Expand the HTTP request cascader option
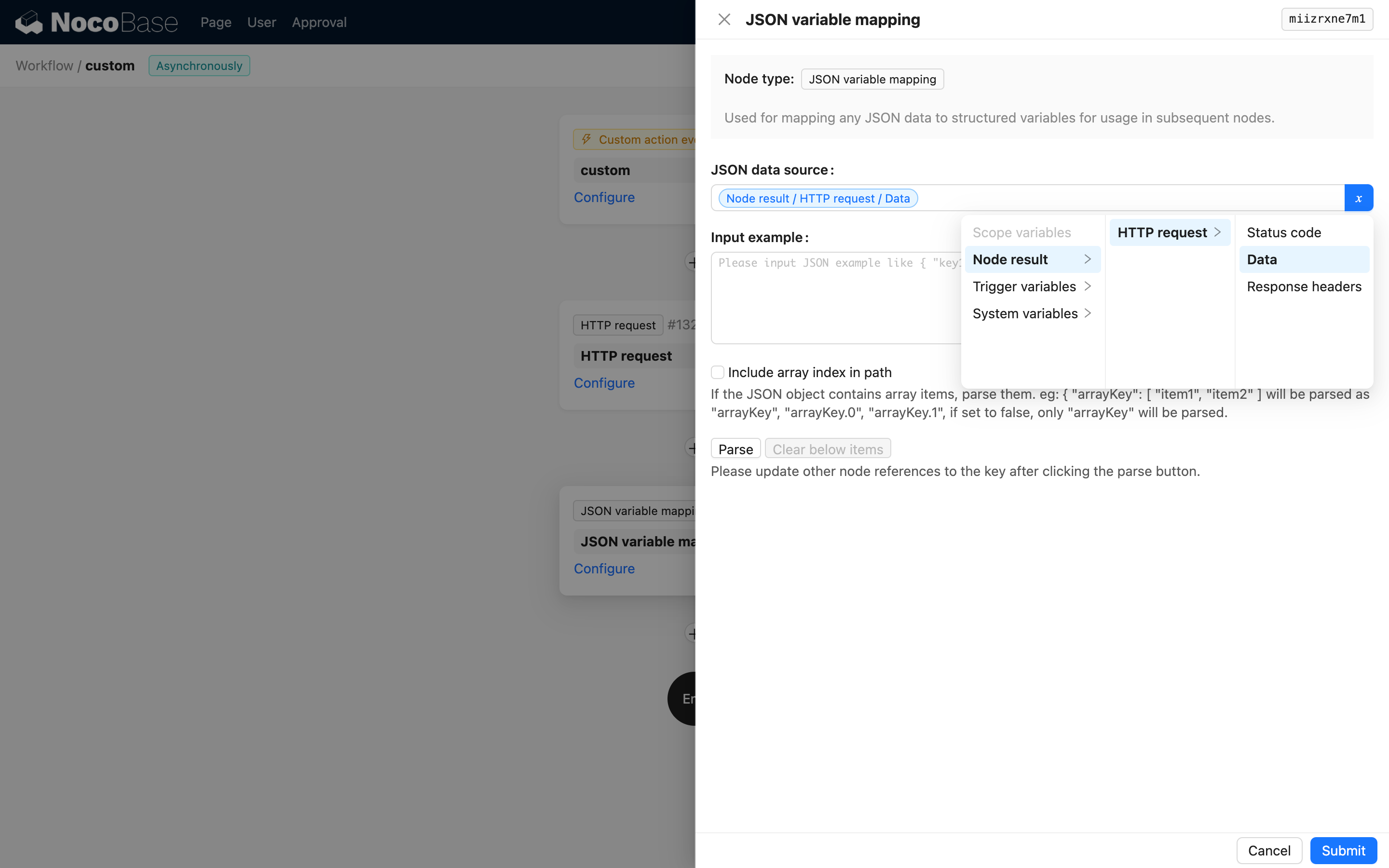Screen dimensions: 1389x868 pyautogui.click(x=1169, y=232)
